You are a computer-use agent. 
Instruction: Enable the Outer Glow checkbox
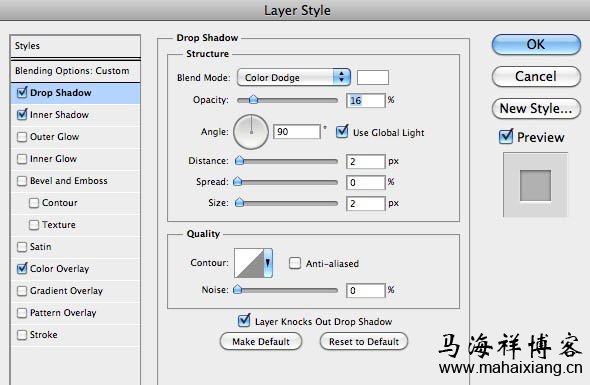(x=22, y=137)
